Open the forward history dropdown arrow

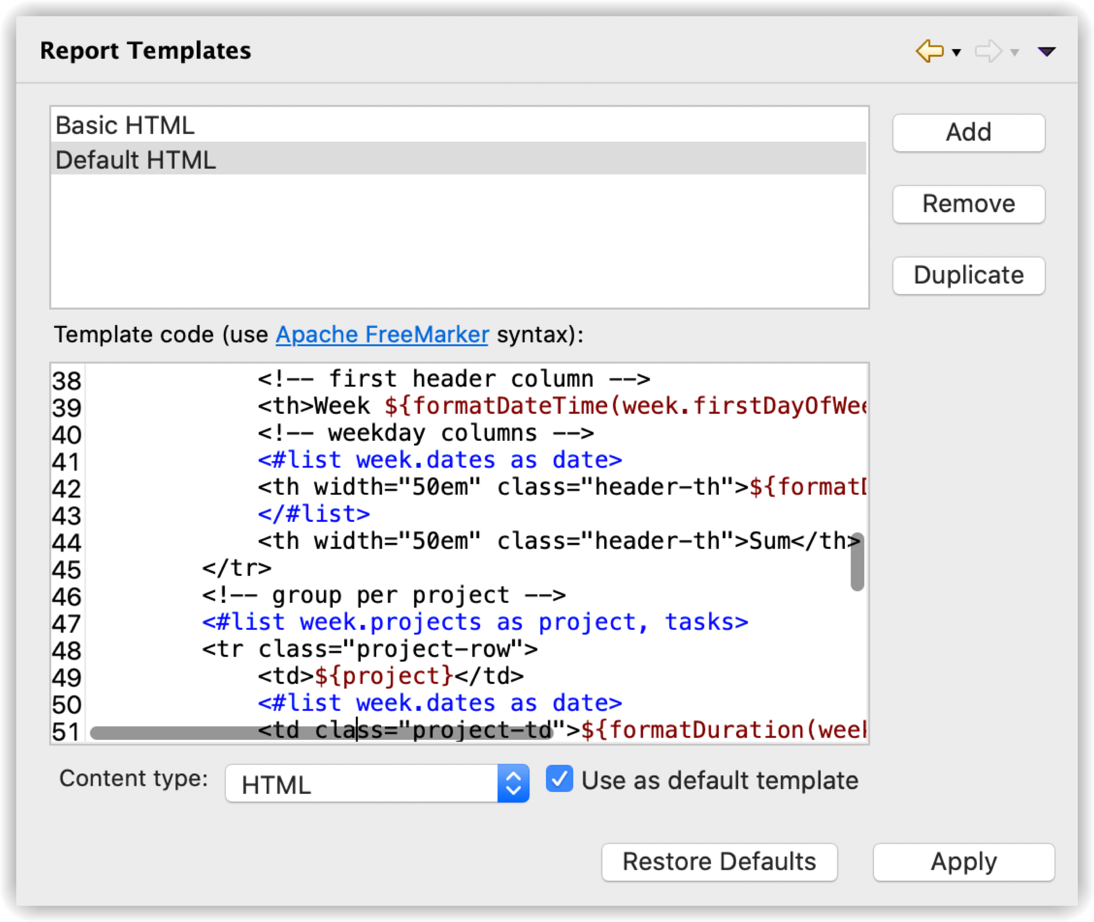tap(1015, 52)
